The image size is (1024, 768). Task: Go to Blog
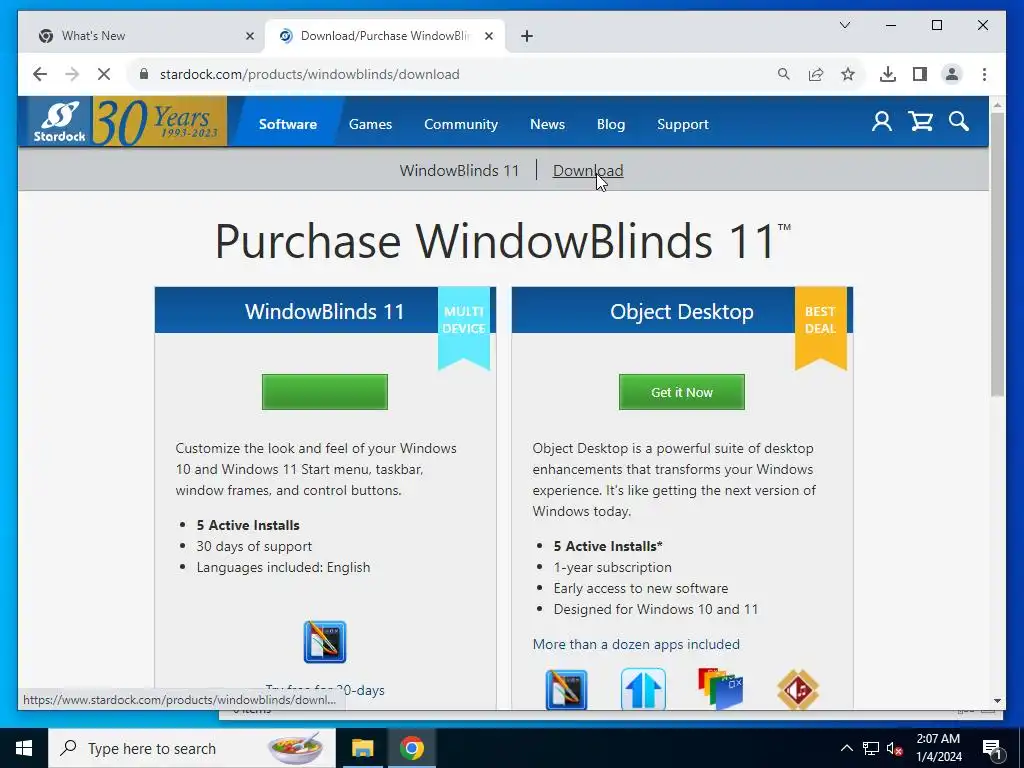click(x=611, y=124)
